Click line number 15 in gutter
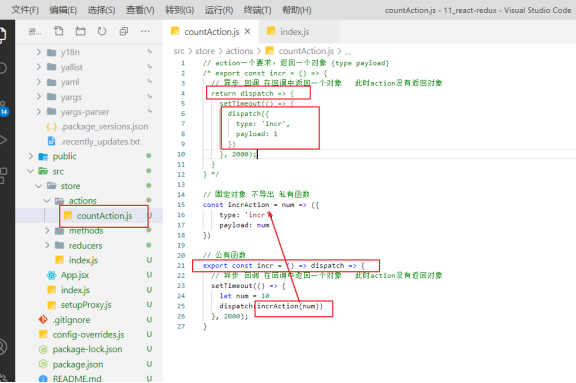The height and width of the screenshot is (383, 576). pyautogui.click(x=181, y=205)
